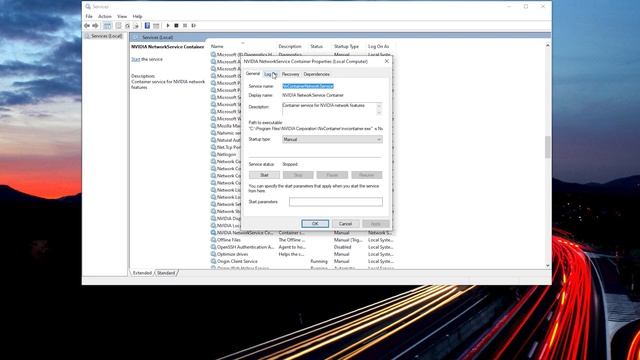640x360 pixels.
Task: Switch to the Dependencies tab
Action: [317, 74]
